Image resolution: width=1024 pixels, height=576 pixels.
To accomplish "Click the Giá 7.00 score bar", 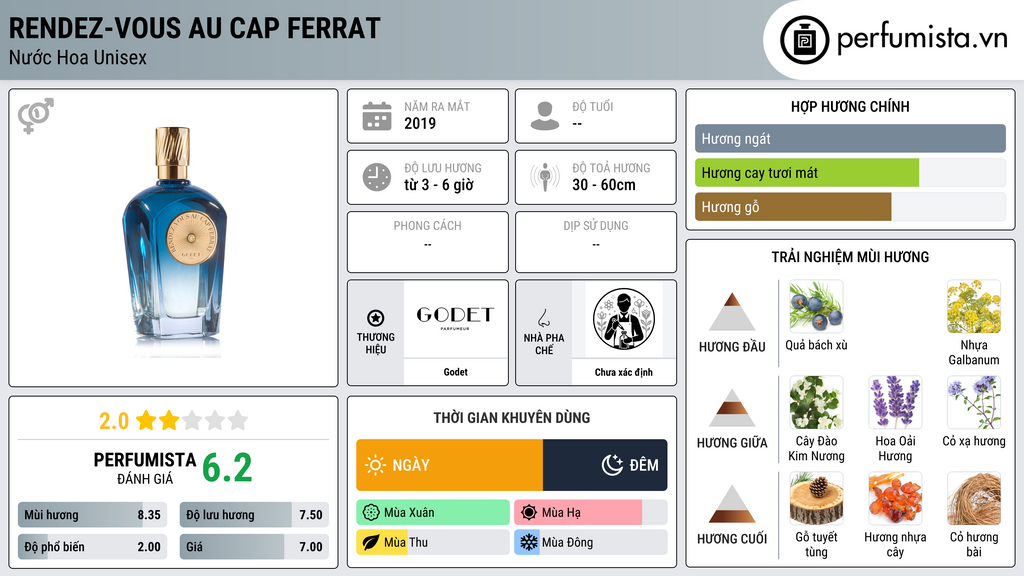I will 254,547.
